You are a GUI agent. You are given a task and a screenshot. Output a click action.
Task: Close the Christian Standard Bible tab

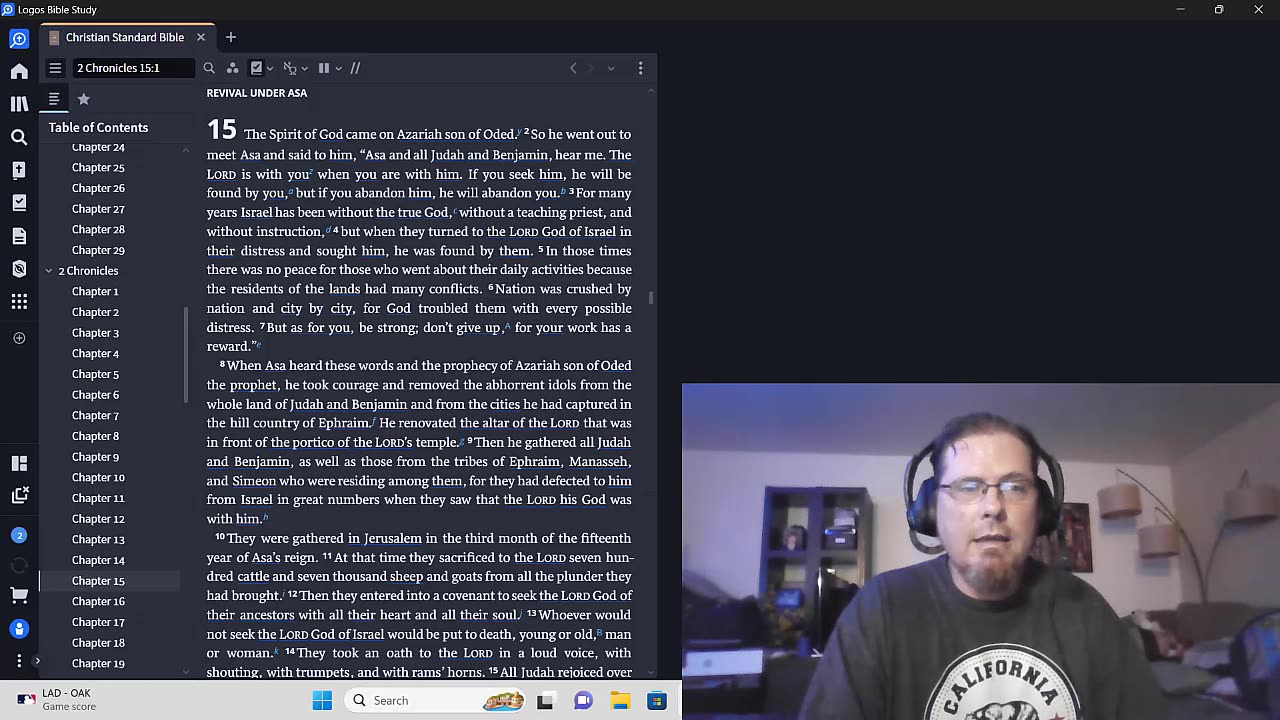point(201,37)
